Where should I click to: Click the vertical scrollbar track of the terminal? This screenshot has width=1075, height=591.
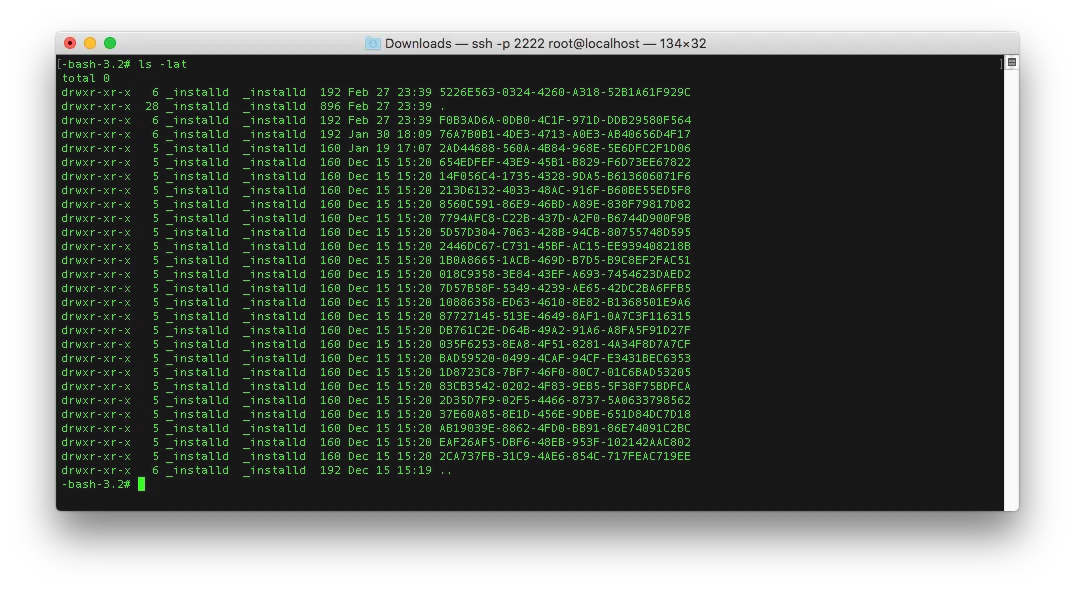1011,288
